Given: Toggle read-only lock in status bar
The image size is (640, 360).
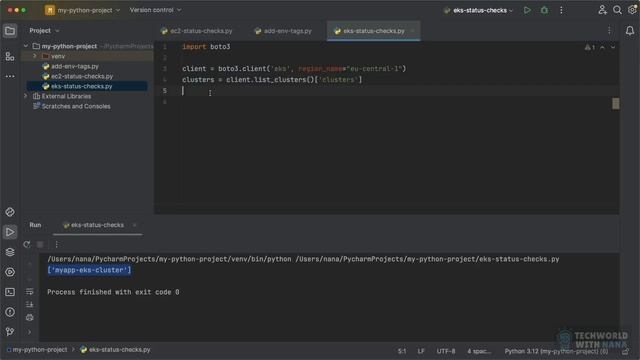Looking at the screenshot, I should (x=625, y=351).
